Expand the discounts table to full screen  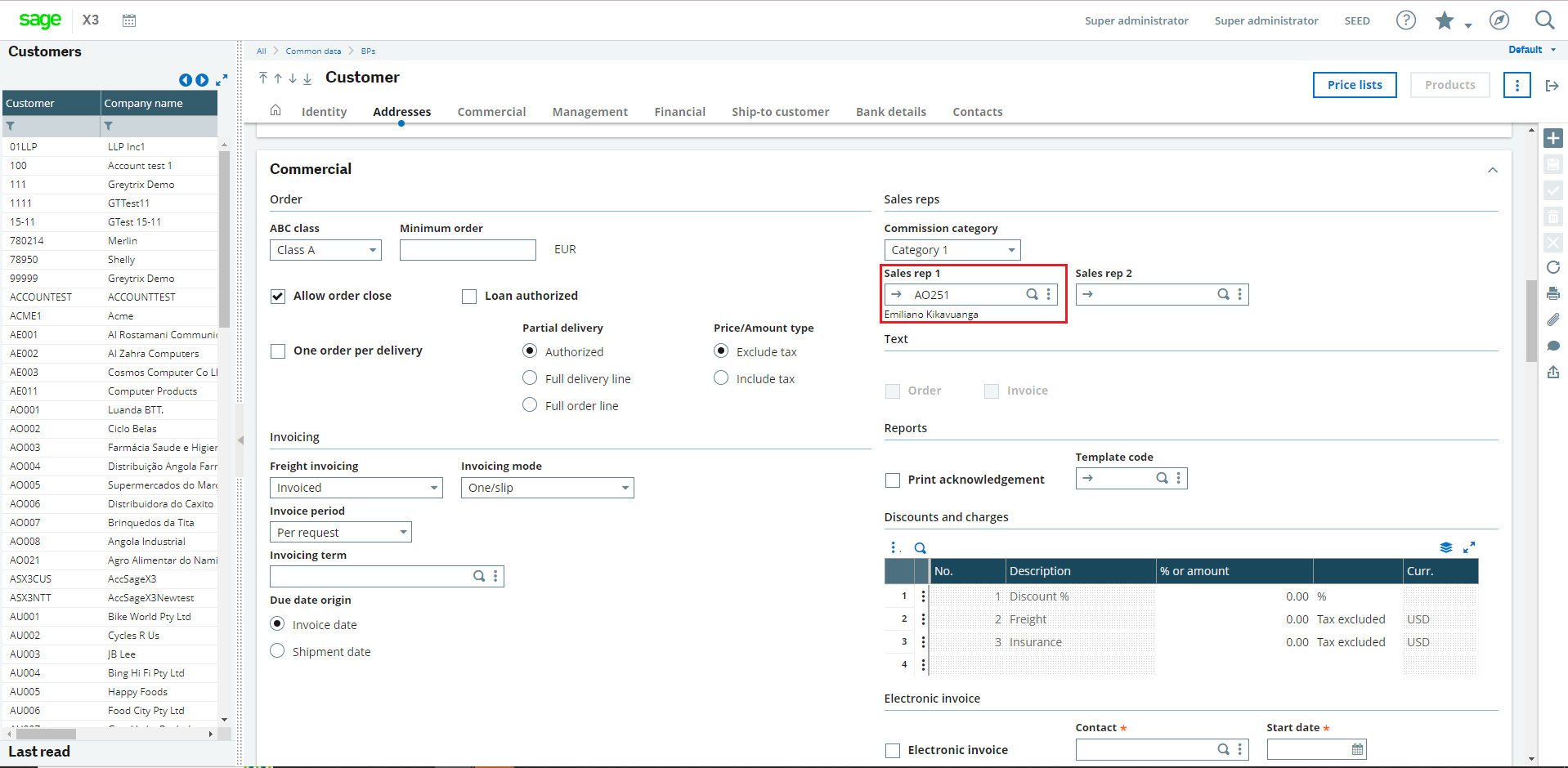(1469, 547)
